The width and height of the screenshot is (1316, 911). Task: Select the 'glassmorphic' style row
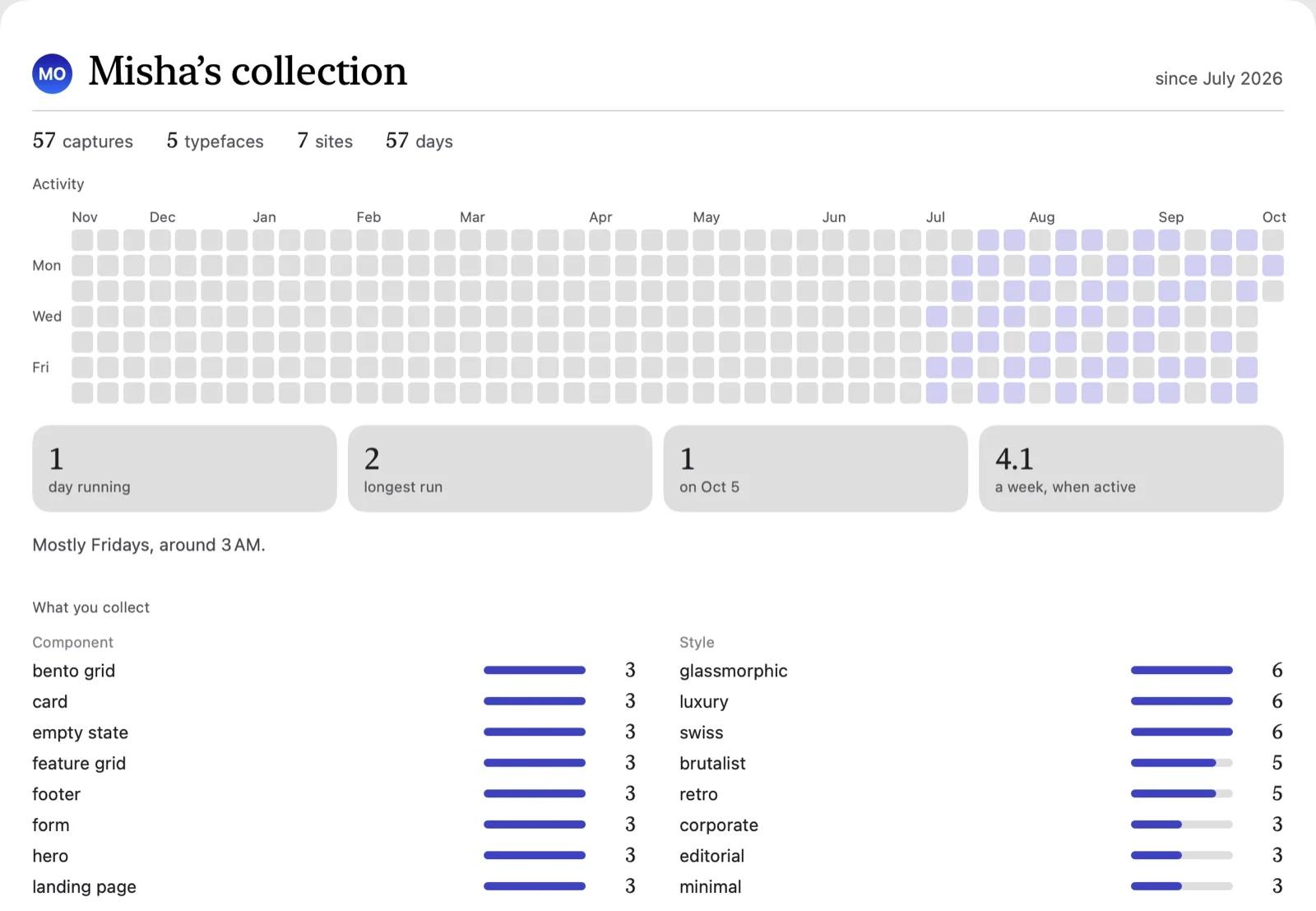[x=981, y=671]
